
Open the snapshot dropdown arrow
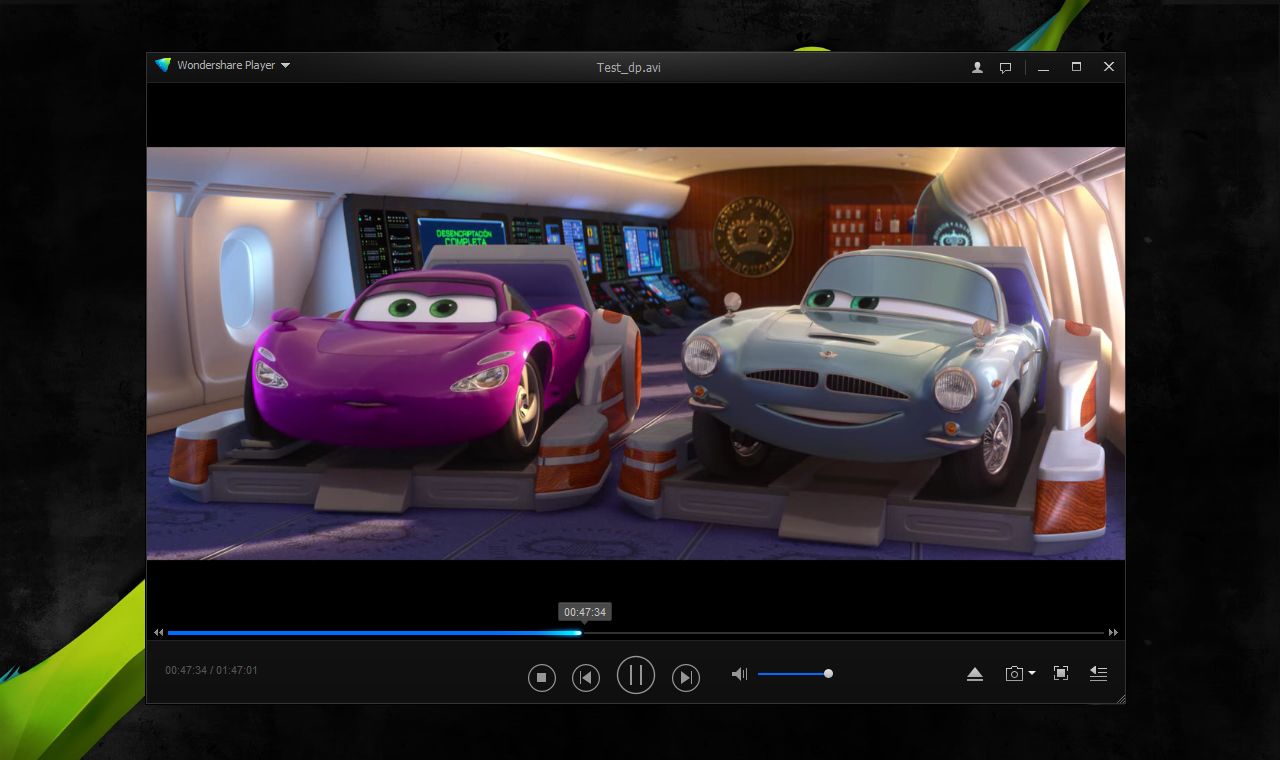1032,674
